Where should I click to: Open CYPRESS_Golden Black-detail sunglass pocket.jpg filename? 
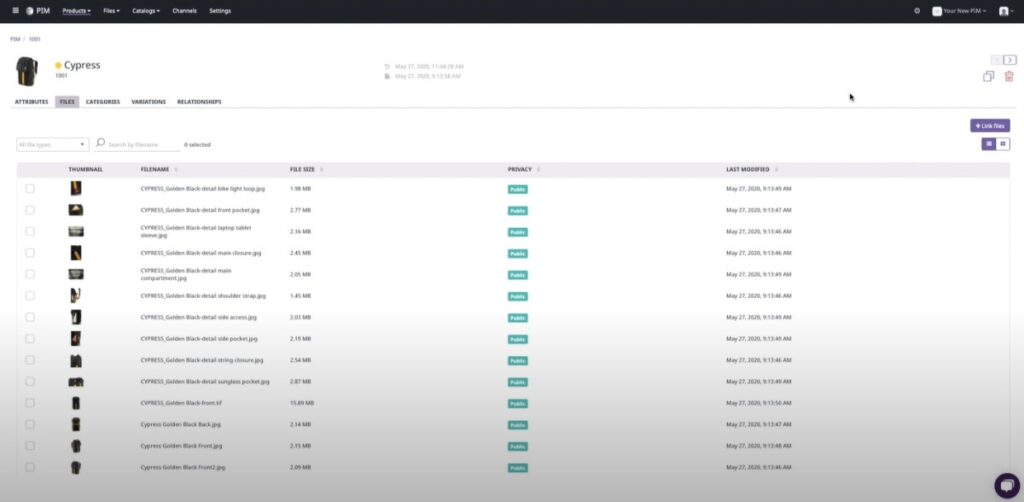[205, 382]
